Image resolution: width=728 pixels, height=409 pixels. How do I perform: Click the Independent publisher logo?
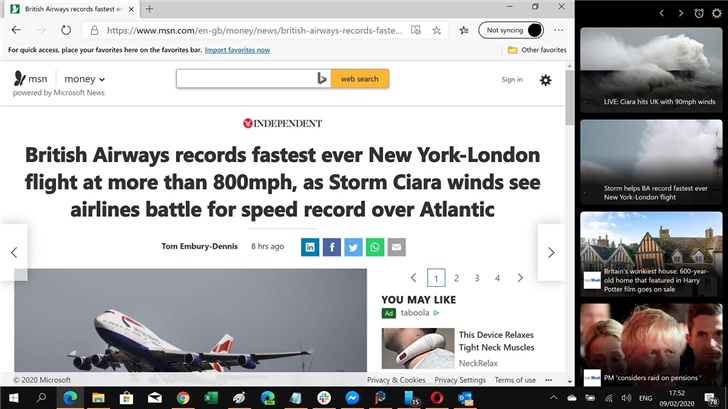[x=282, y=123]
